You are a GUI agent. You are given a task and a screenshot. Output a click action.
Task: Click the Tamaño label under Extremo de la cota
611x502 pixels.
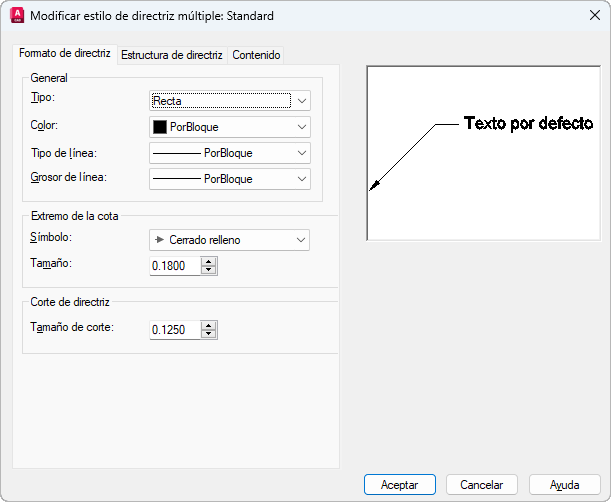pyautogui.click(x=51, y=263)
